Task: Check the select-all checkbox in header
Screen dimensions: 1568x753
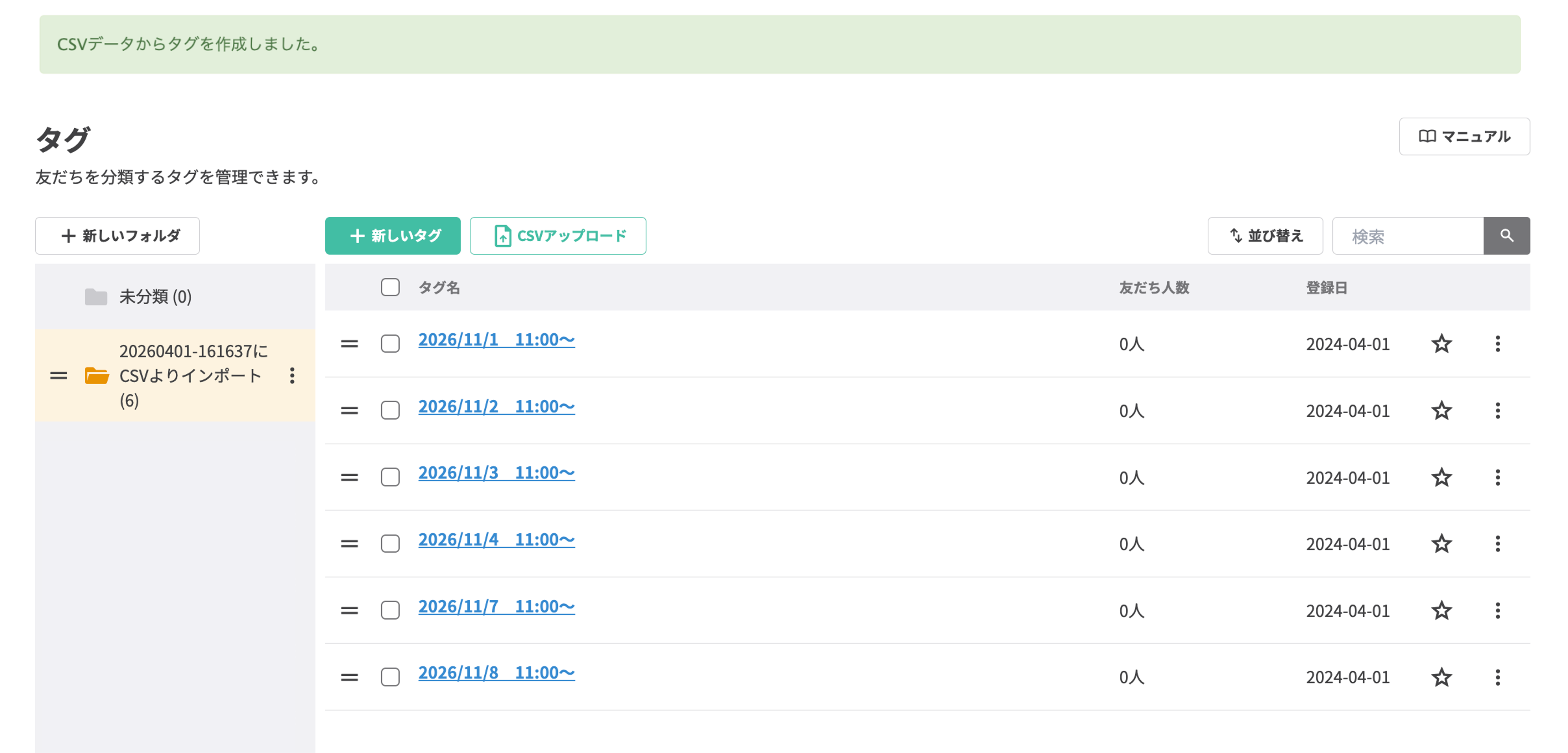Action: click(x=390, y=287)
